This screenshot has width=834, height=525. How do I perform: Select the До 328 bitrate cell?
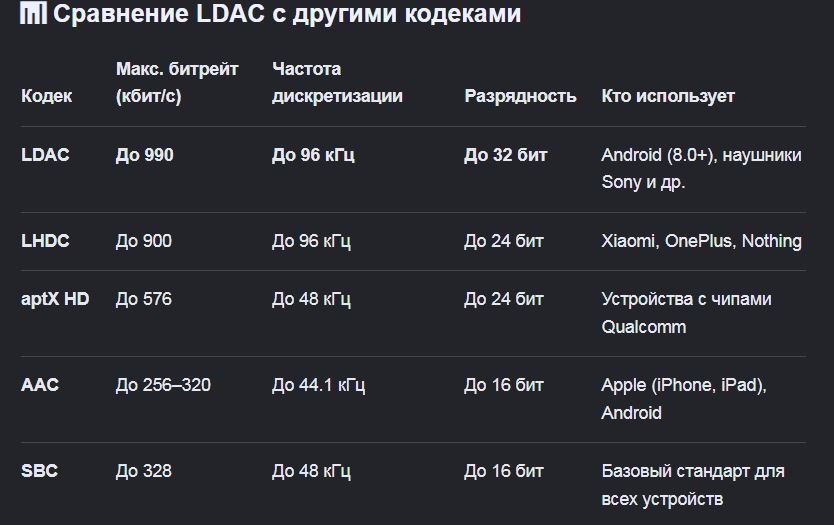click(x=144, y=471)
